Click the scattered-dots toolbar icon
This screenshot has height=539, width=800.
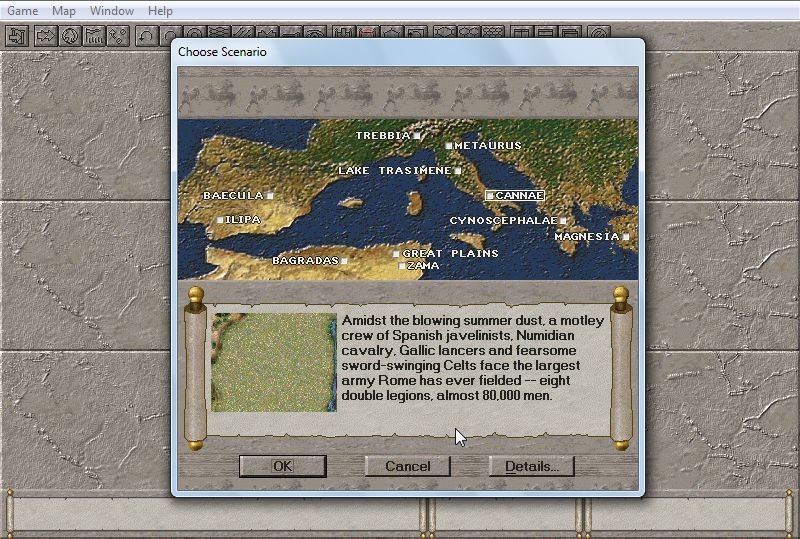(118, 36)
